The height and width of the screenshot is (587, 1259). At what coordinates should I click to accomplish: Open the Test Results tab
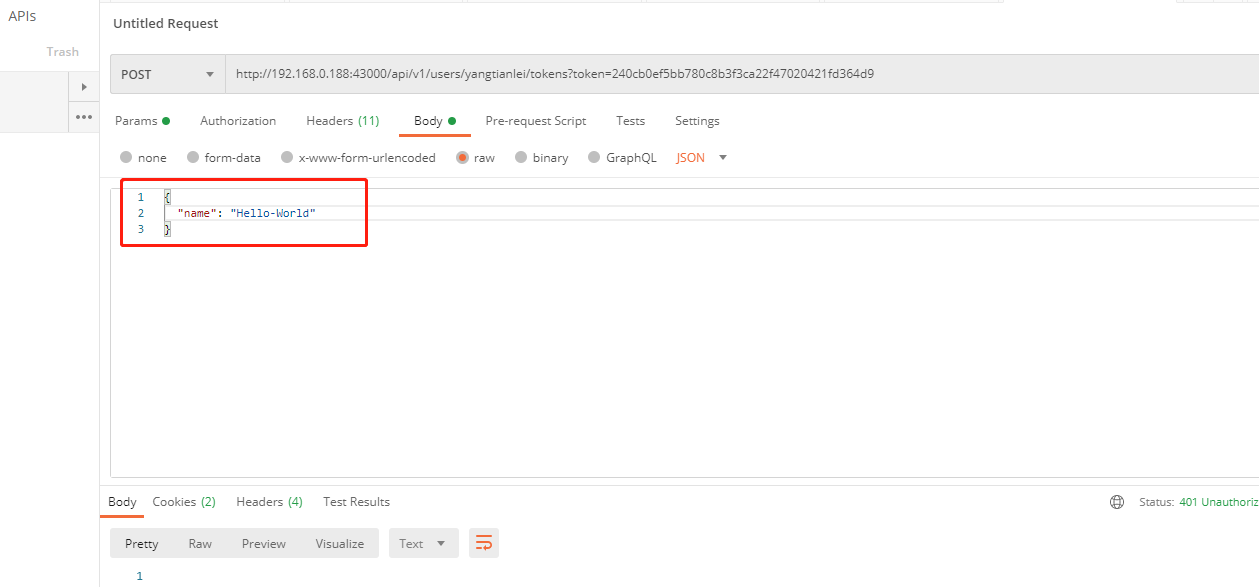point(356,502)
